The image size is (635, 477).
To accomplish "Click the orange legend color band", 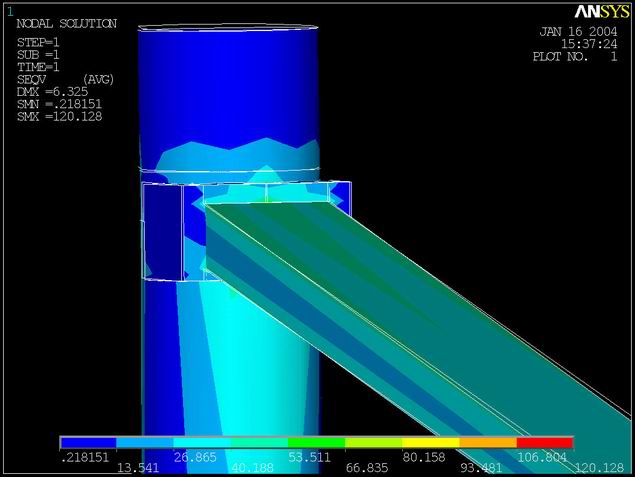I will point(488,443).
